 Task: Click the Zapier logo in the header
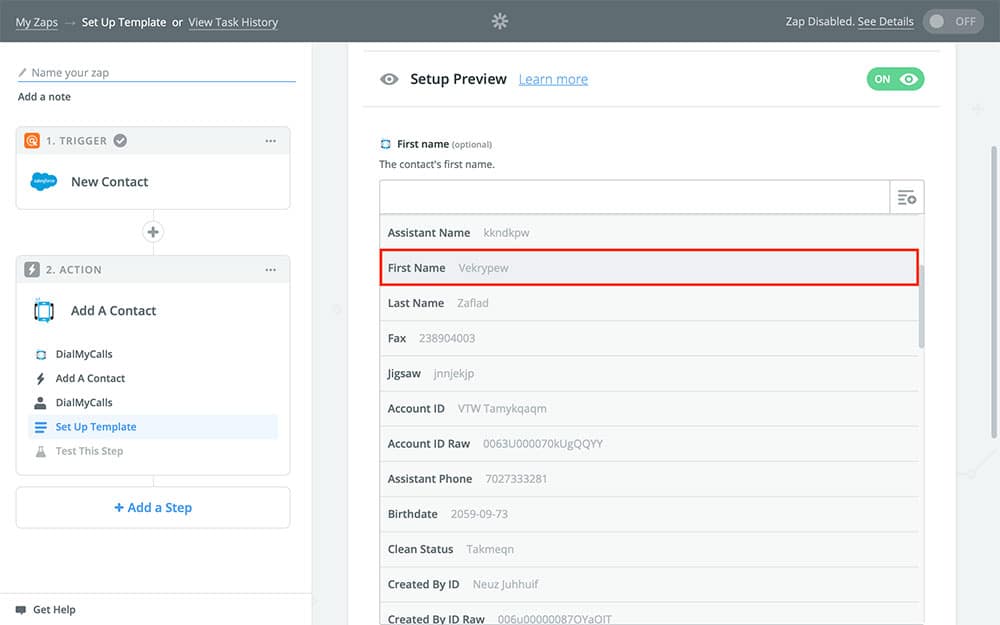500,21
